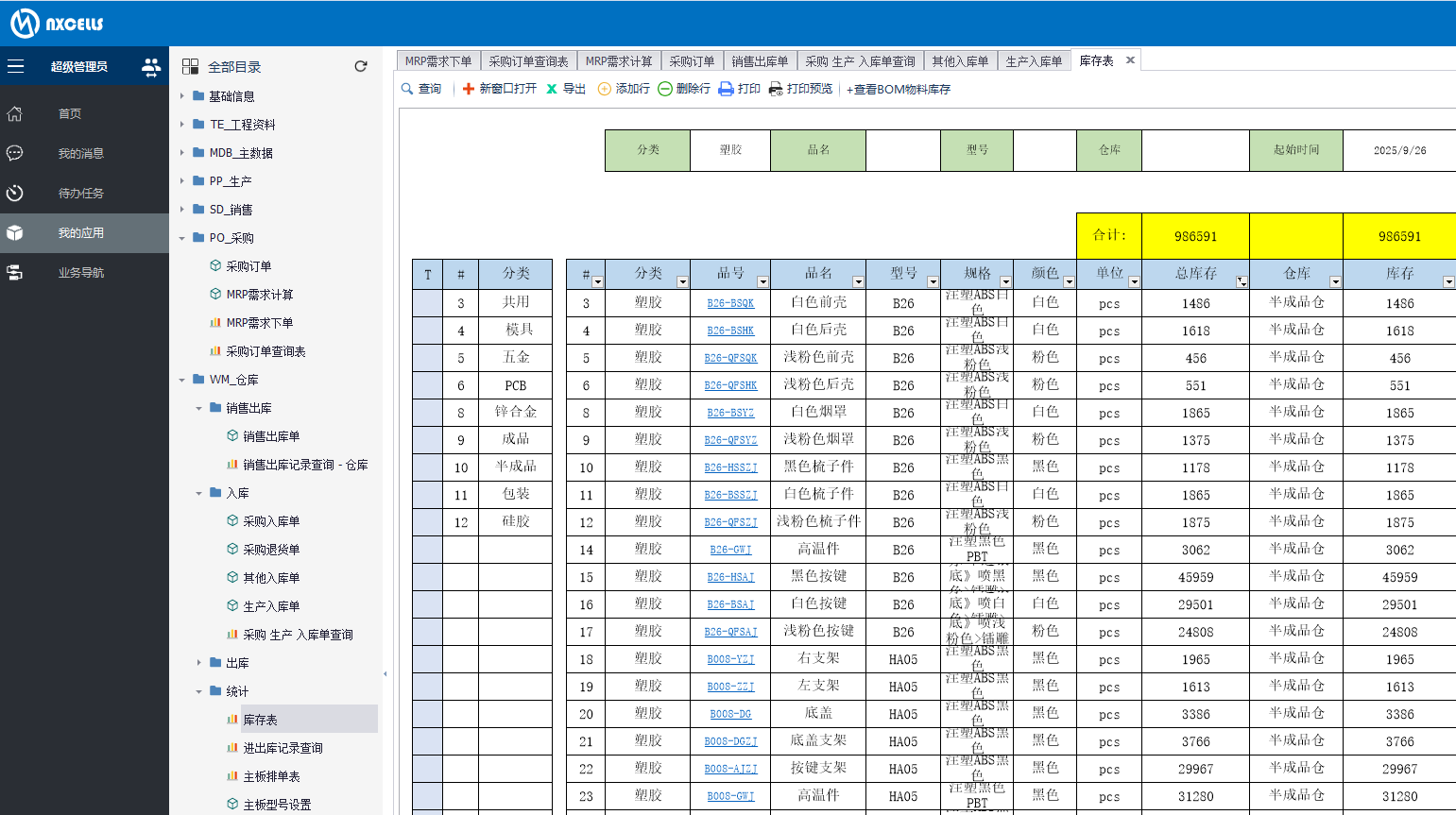Export the table using the green X 导出 icon
The image size is (1456, 815).
pos(566,90)
